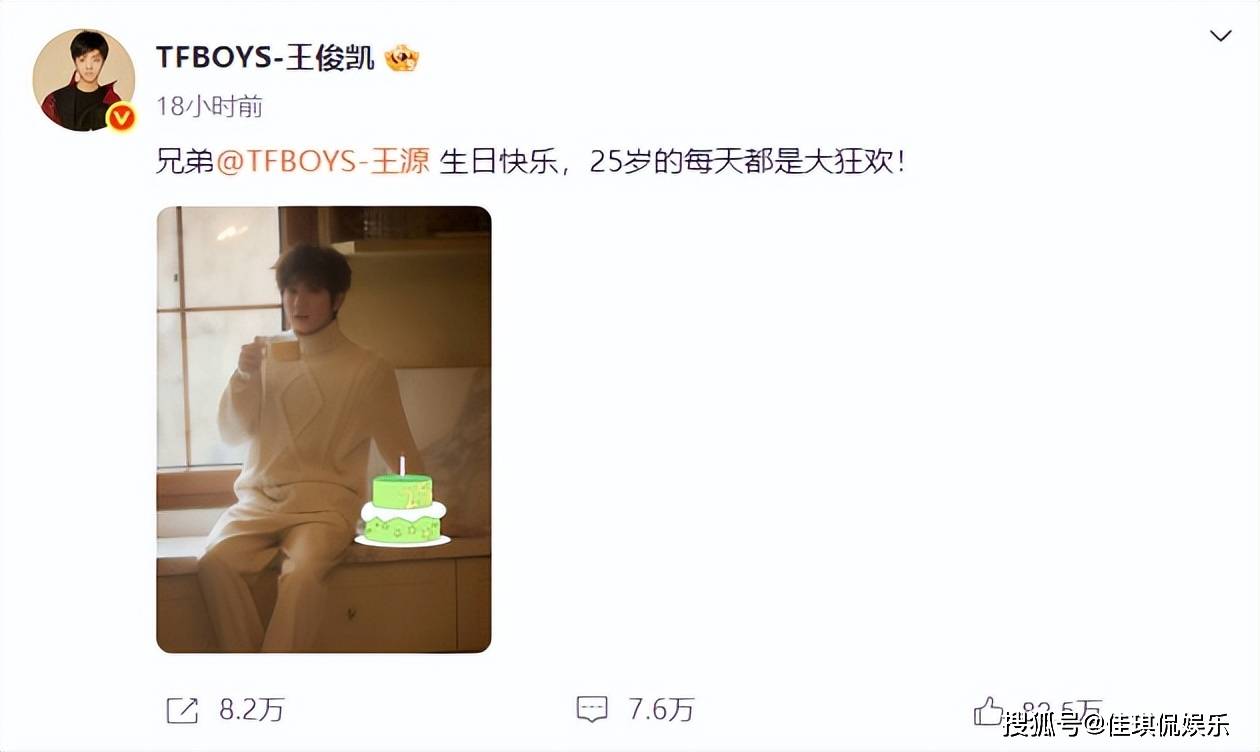Open the attached photo thumbnail
1260x752 pixels.
323,430
